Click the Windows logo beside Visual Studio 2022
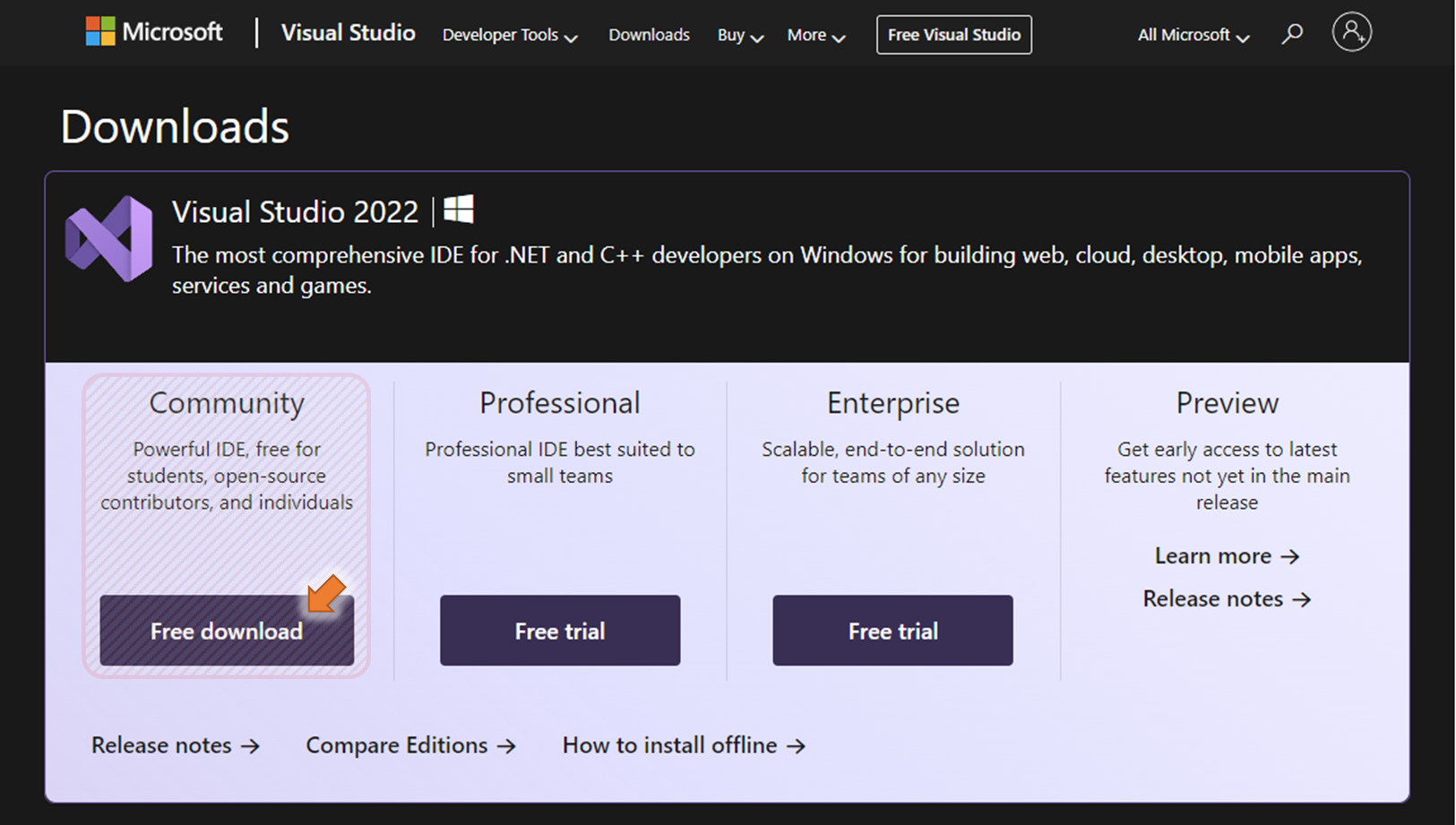 [x=459, y=210]
